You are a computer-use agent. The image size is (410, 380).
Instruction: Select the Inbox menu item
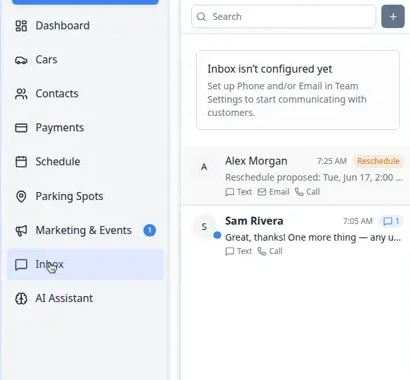click(85, 264)
